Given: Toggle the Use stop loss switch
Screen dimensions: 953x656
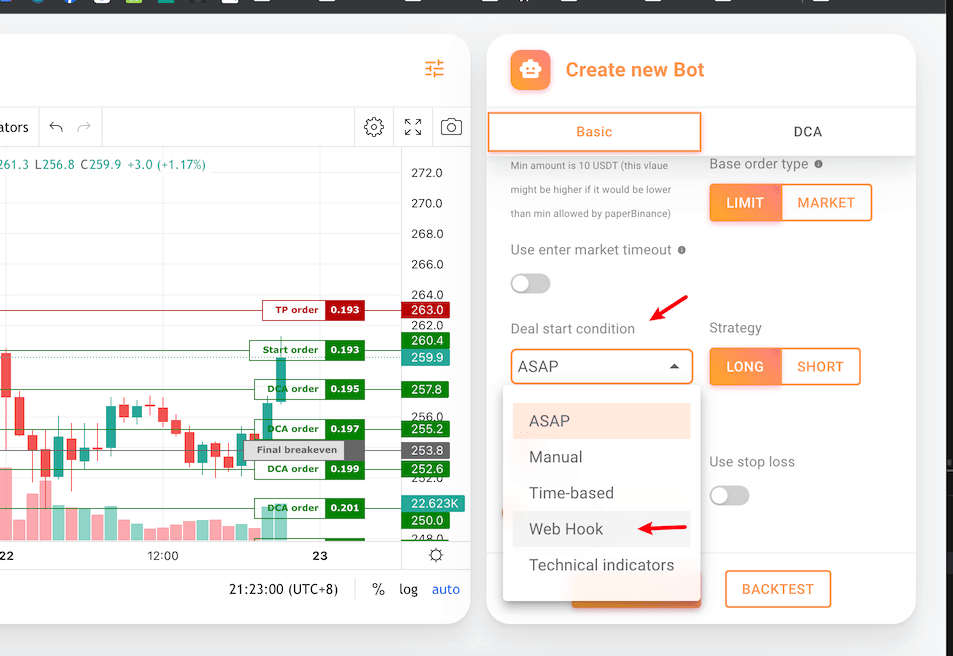Looking at the screenshot, I should coord(729,495).
